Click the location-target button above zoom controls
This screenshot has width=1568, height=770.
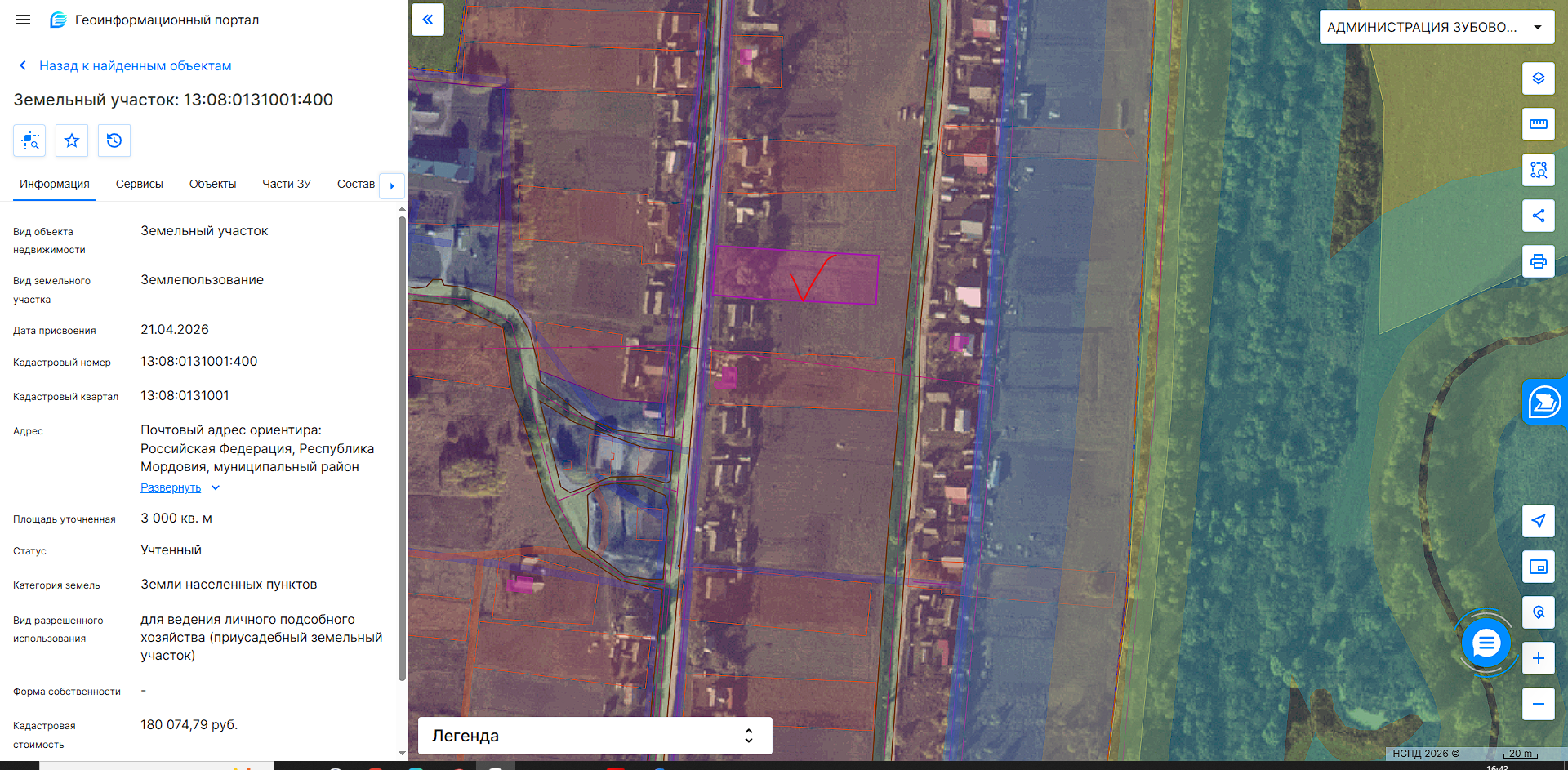1539,612
